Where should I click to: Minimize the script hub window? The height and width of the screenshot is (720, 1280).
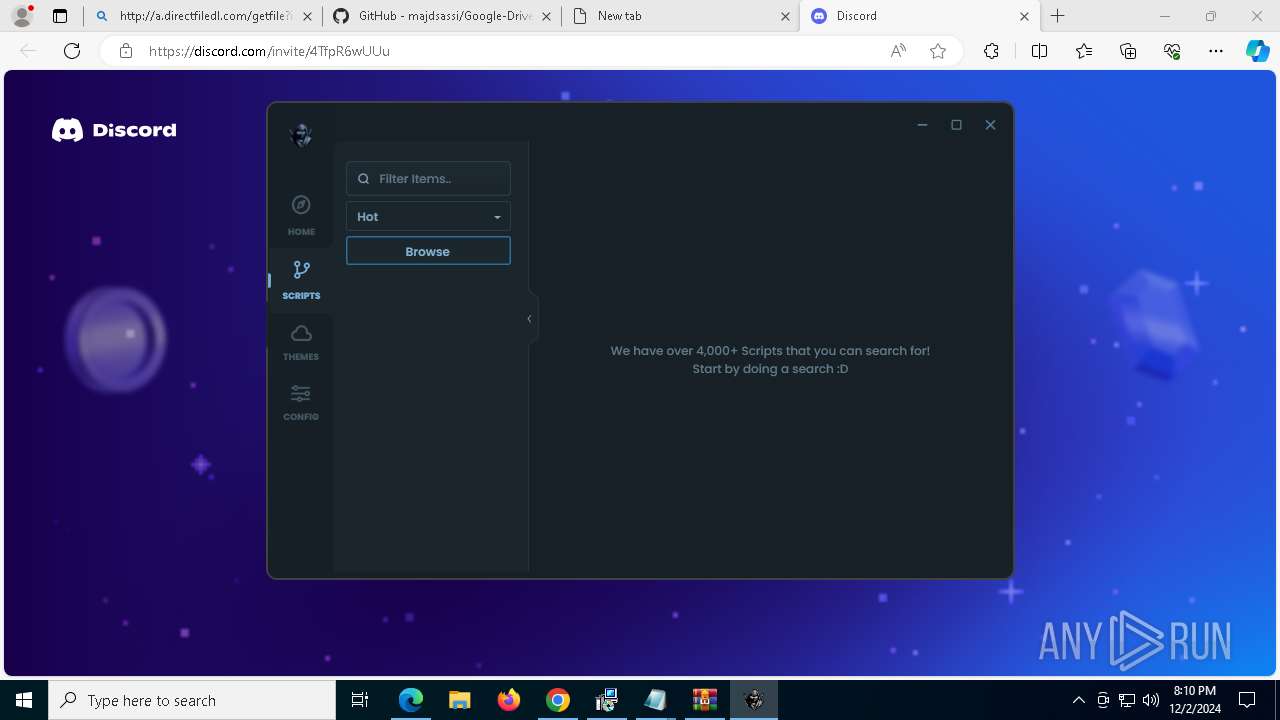(922, 125)
